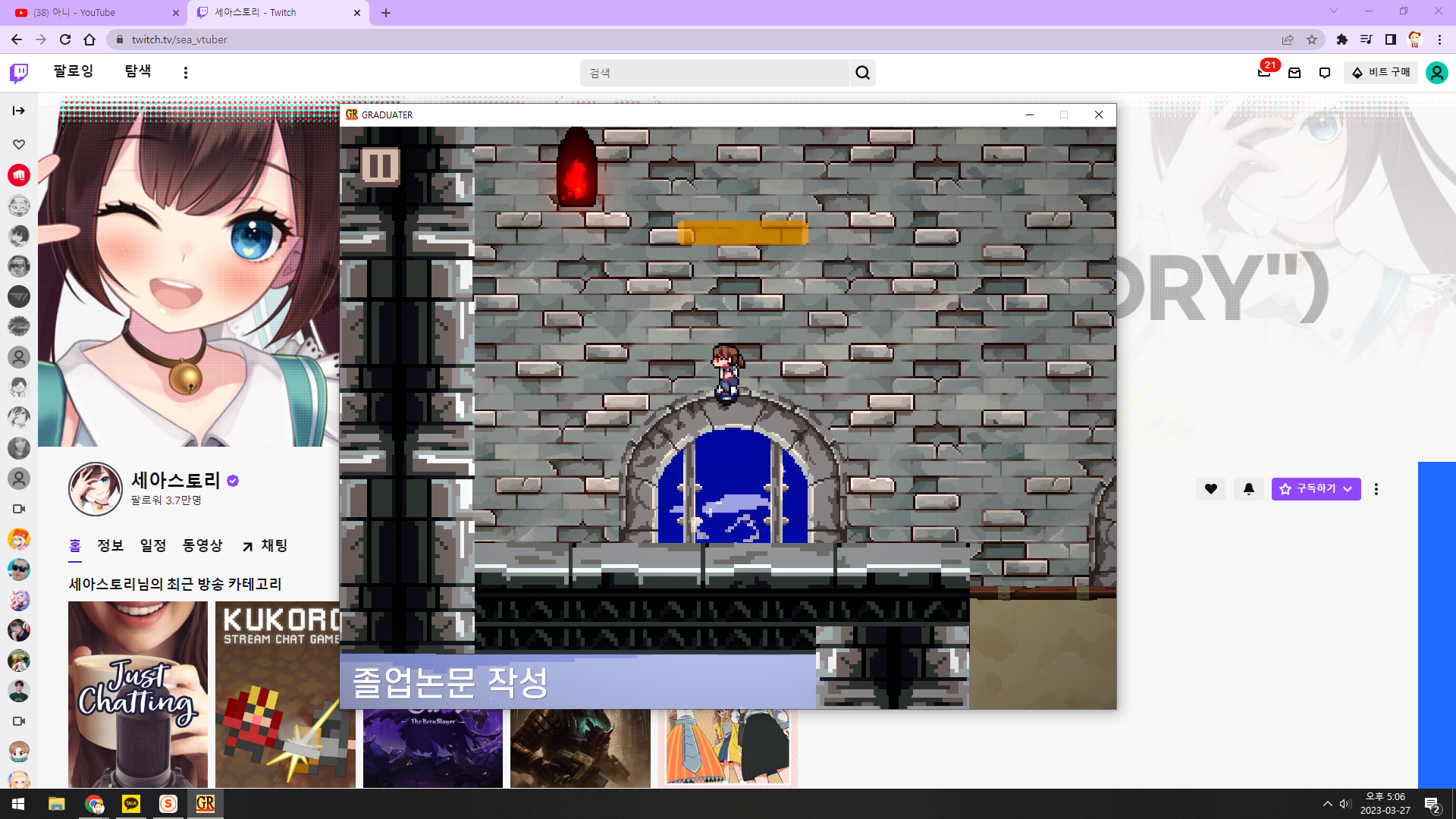
Task: Toggle the channel notification bell
Action: pos(1249,489)
